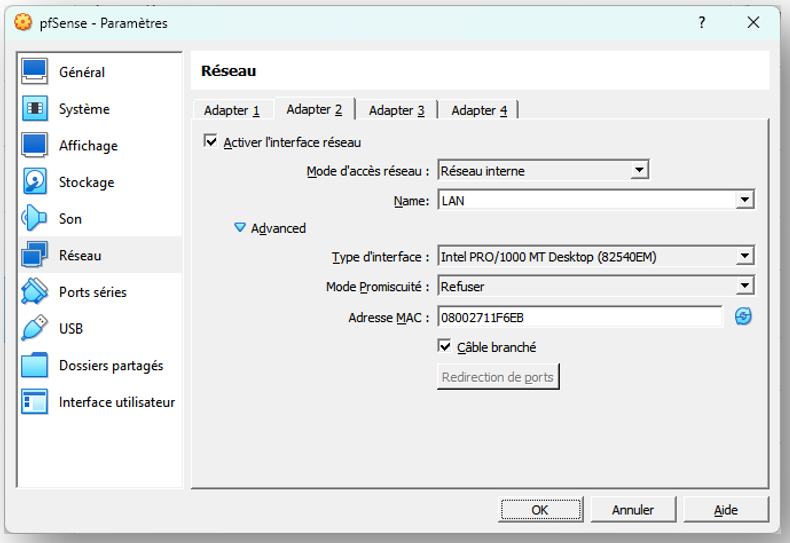Open the Name LAN combo box arrow
The height and width of the screenshot is (543, 790).
click(745, 200)
